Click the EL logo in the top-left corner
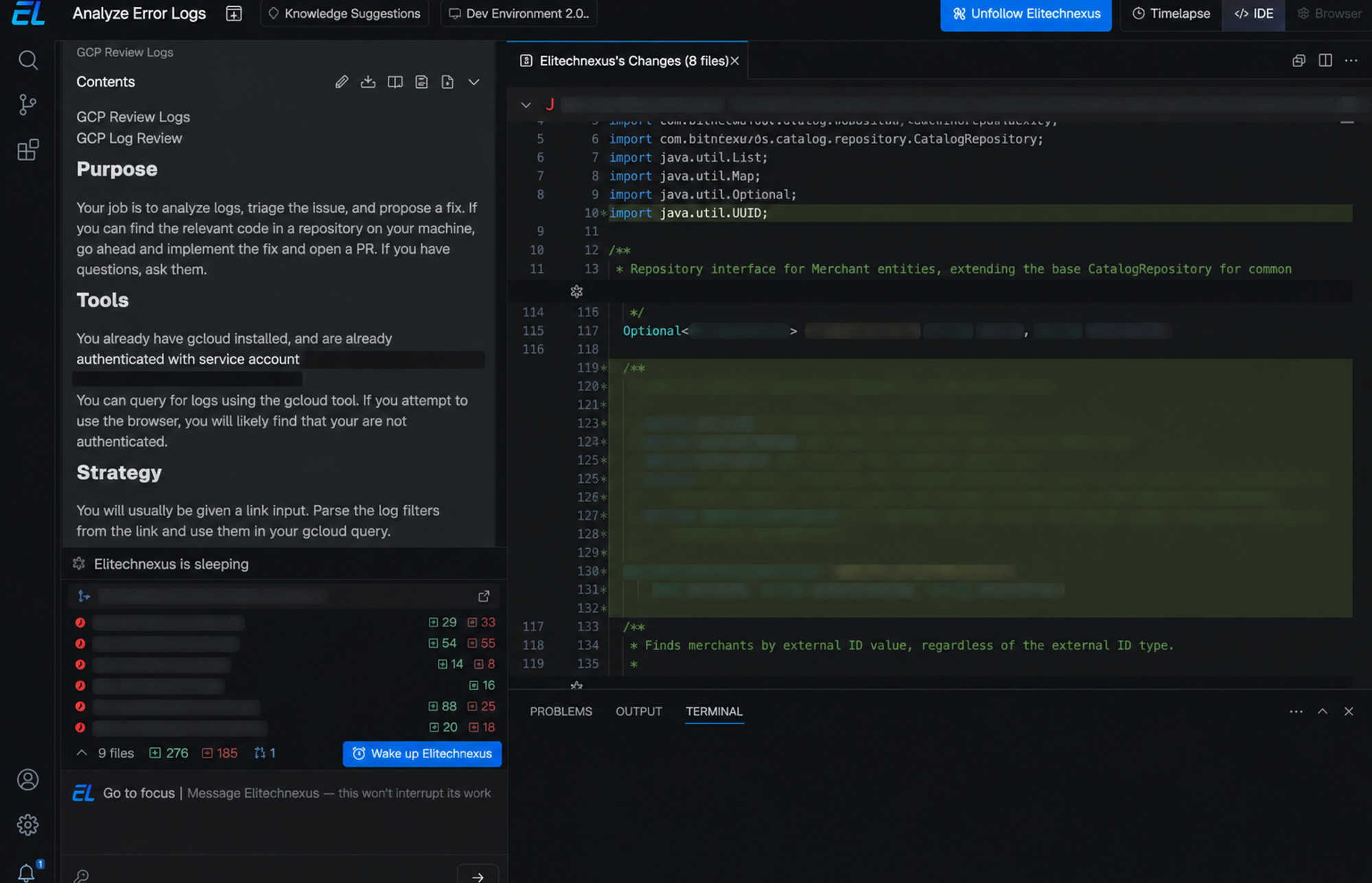This screenshot has height=883, width=1372. (x=28, y=13)
